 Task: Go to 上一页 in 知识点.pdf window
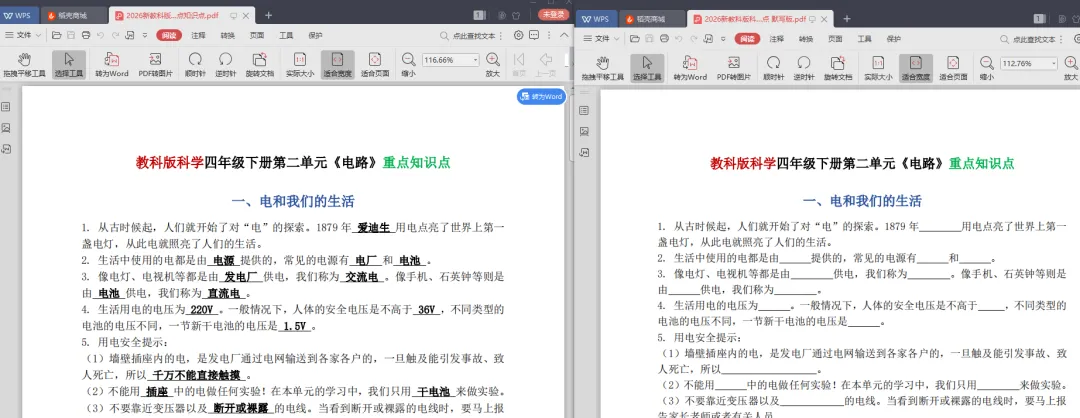pyautogui.click(x=546, y=65)
